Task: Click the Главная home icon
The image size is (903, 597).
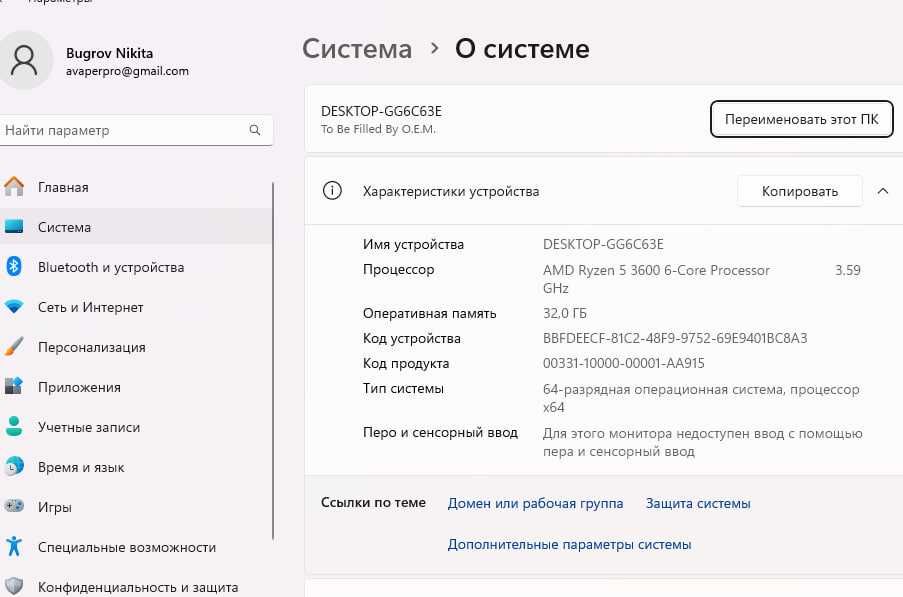Action: (14, 187)
